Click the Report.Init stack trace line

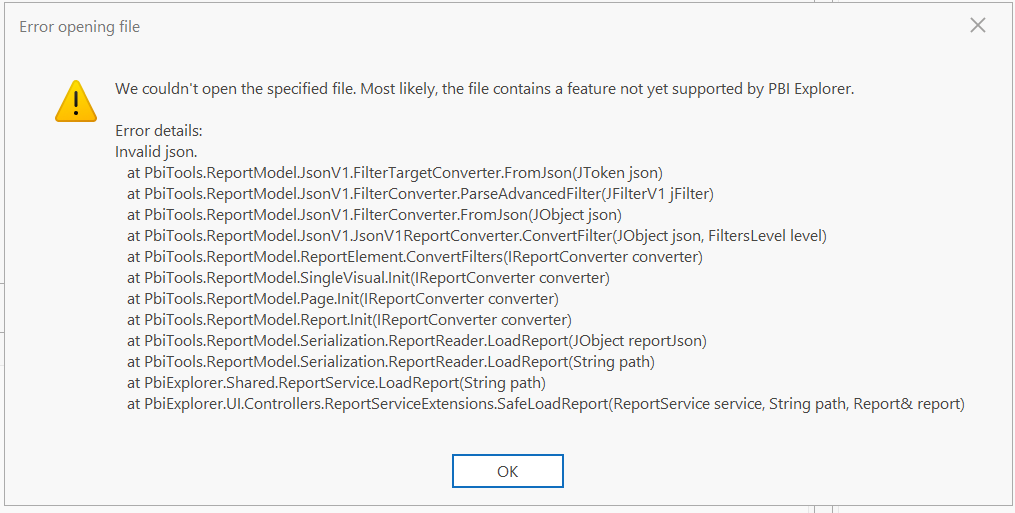click(349, 320)
